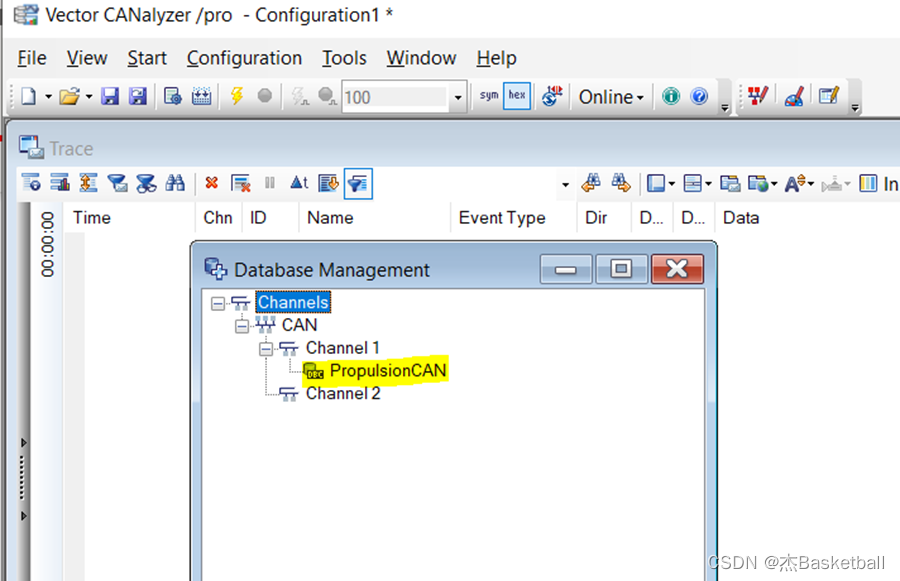Open the second toolbar overflow options
The image size is (900, 581).
pos(855,107)
